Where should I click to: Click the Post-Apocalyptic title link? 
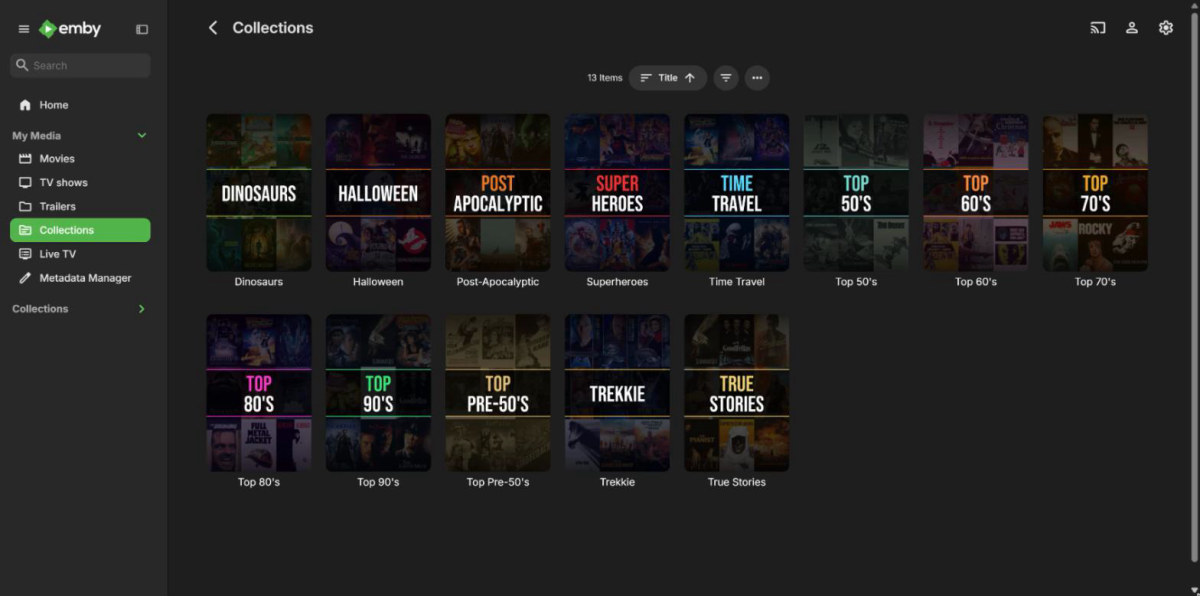tap(498, 282)
